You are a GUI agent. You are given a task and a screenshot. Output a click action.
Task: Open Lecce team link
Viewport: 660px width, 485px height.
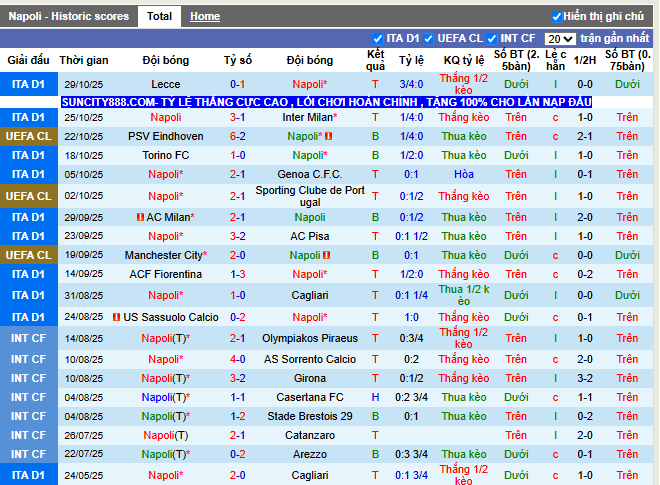(166, 84)
